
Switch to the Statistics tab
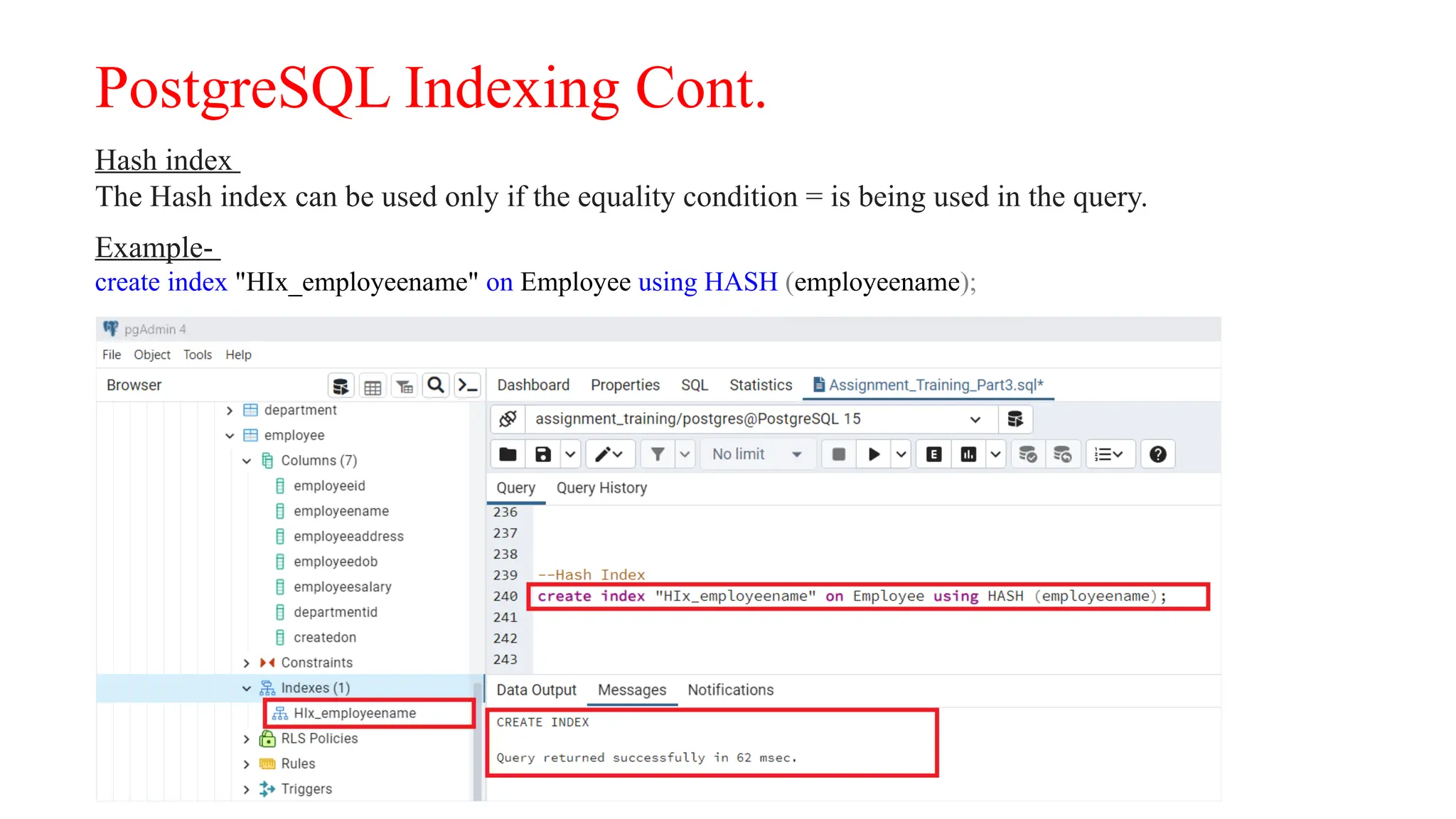click(761, 385)
